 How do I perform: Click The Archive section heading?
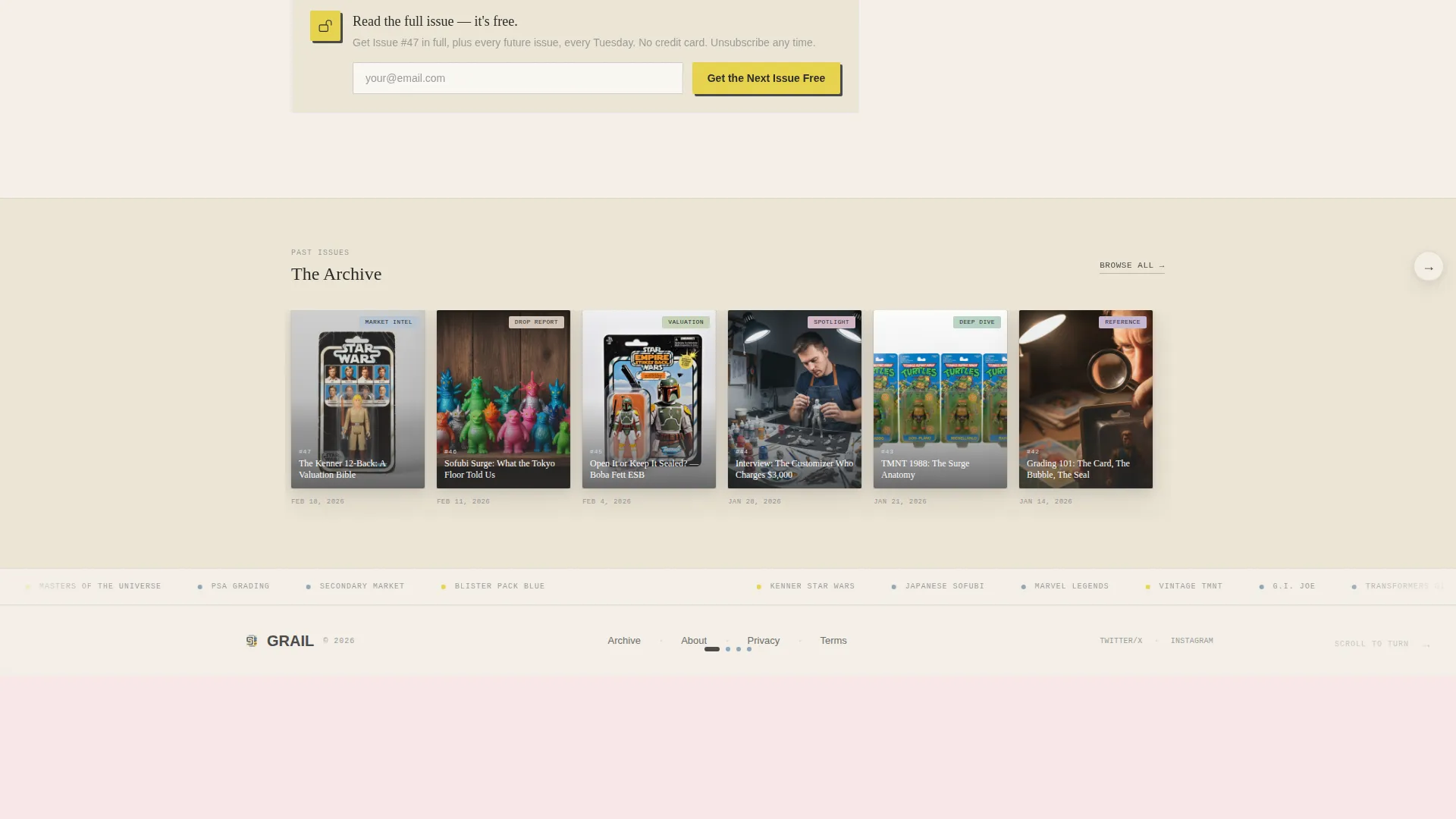click(336, 274)
